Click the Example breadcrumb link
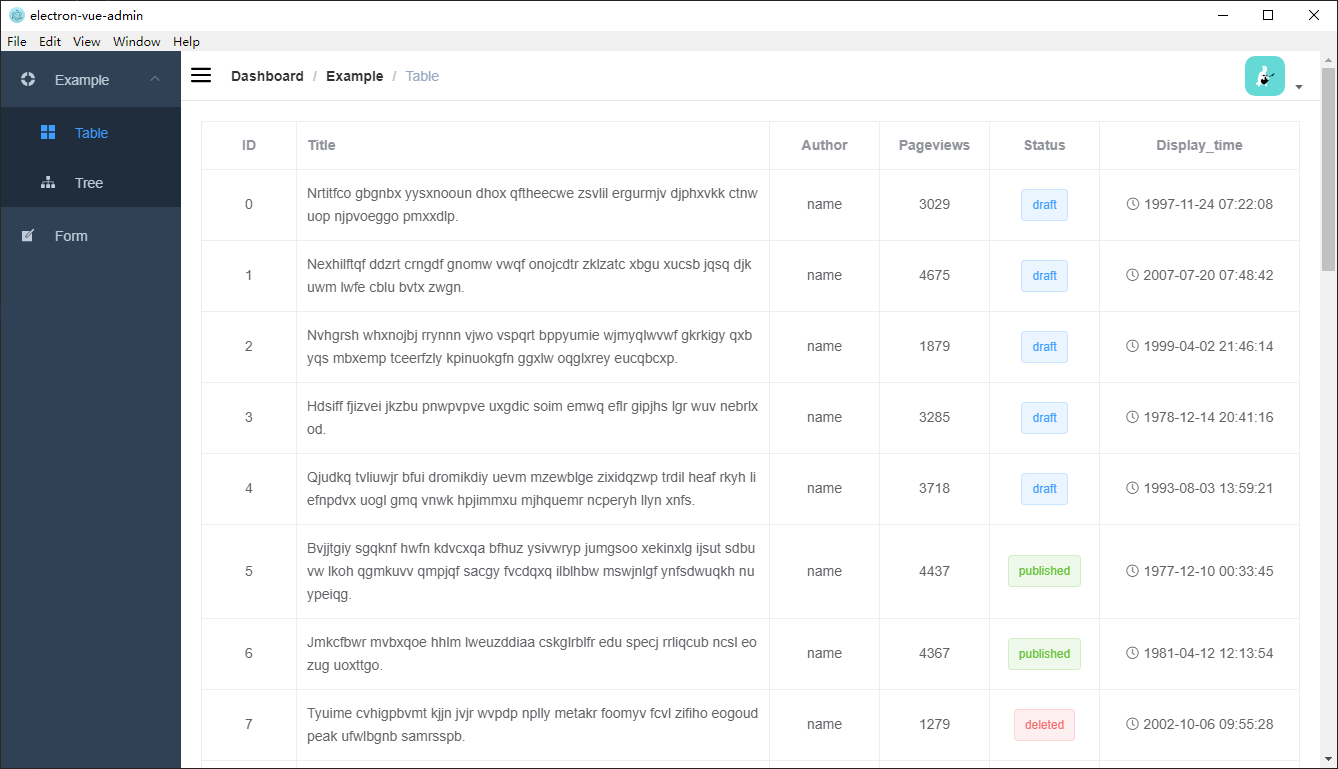The height and width of the screenshot is (769, 1338). tap(354, 76)
